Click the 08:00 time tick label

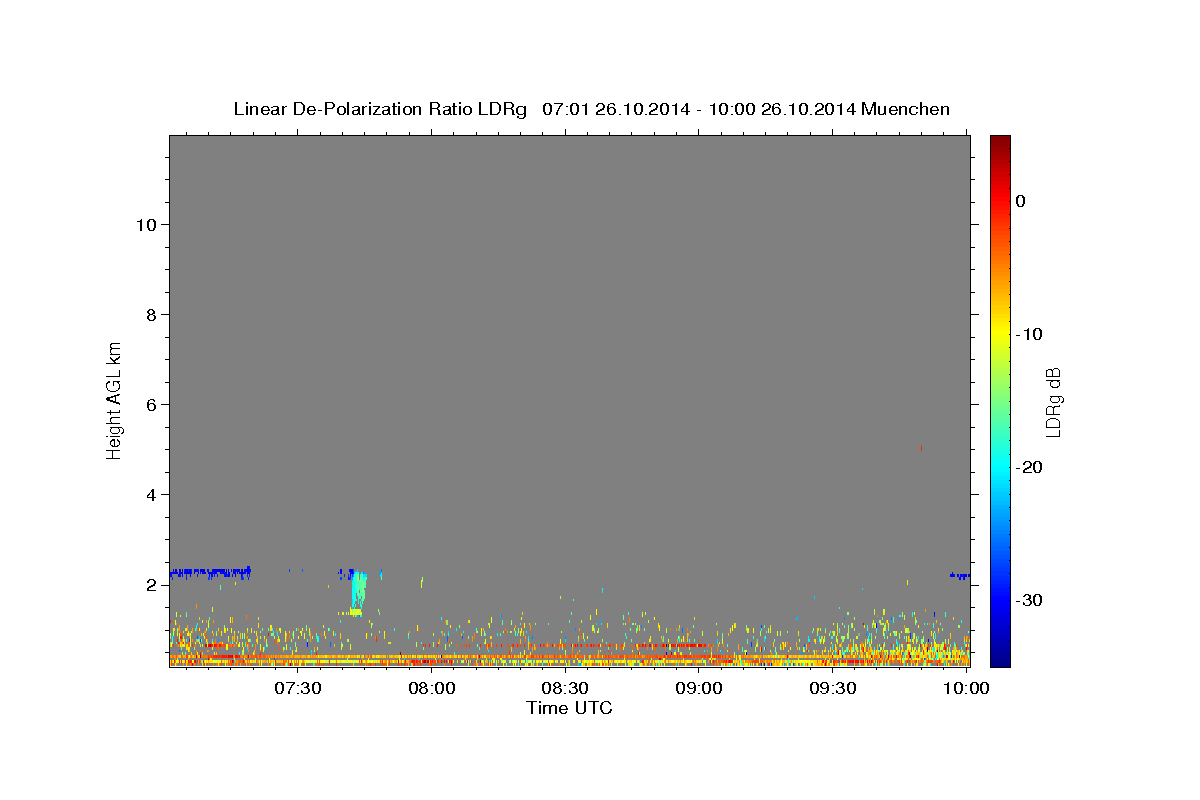432,688
